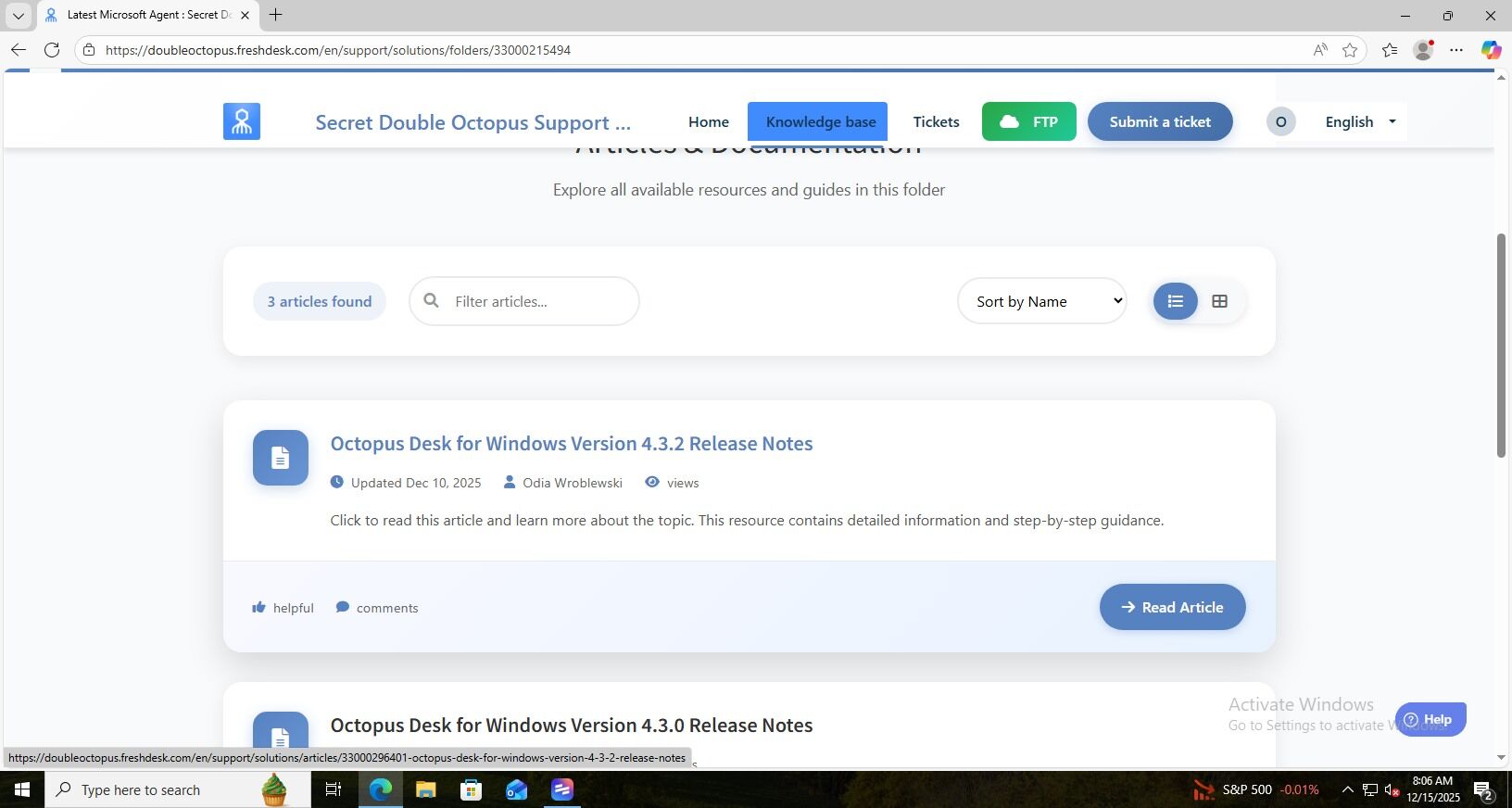Click the address bar URL
The height and width of the screenshot is (808, 1512).
tap(338, 50)
